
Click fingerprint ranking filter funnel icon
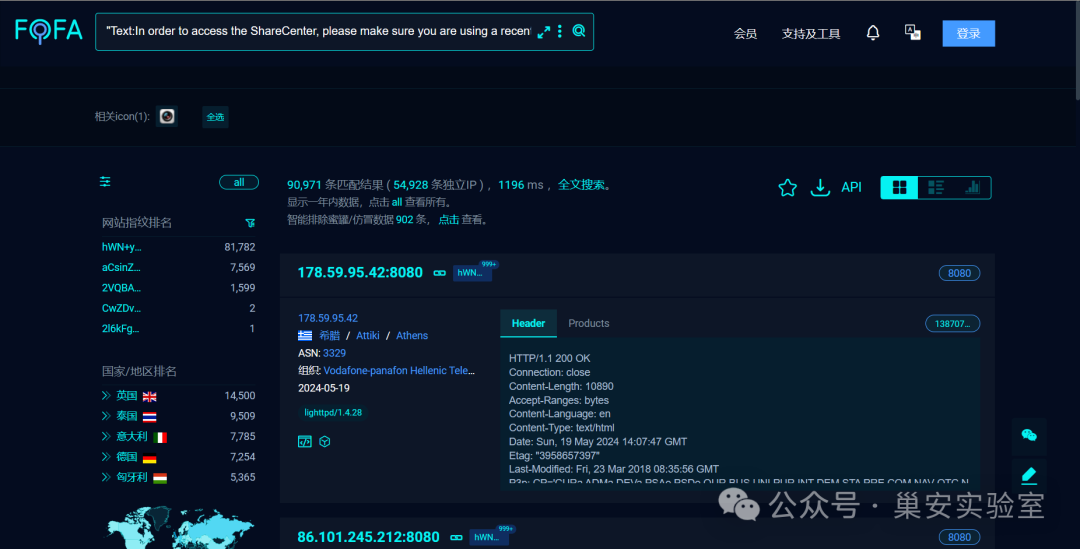click(x=250, y=223)
